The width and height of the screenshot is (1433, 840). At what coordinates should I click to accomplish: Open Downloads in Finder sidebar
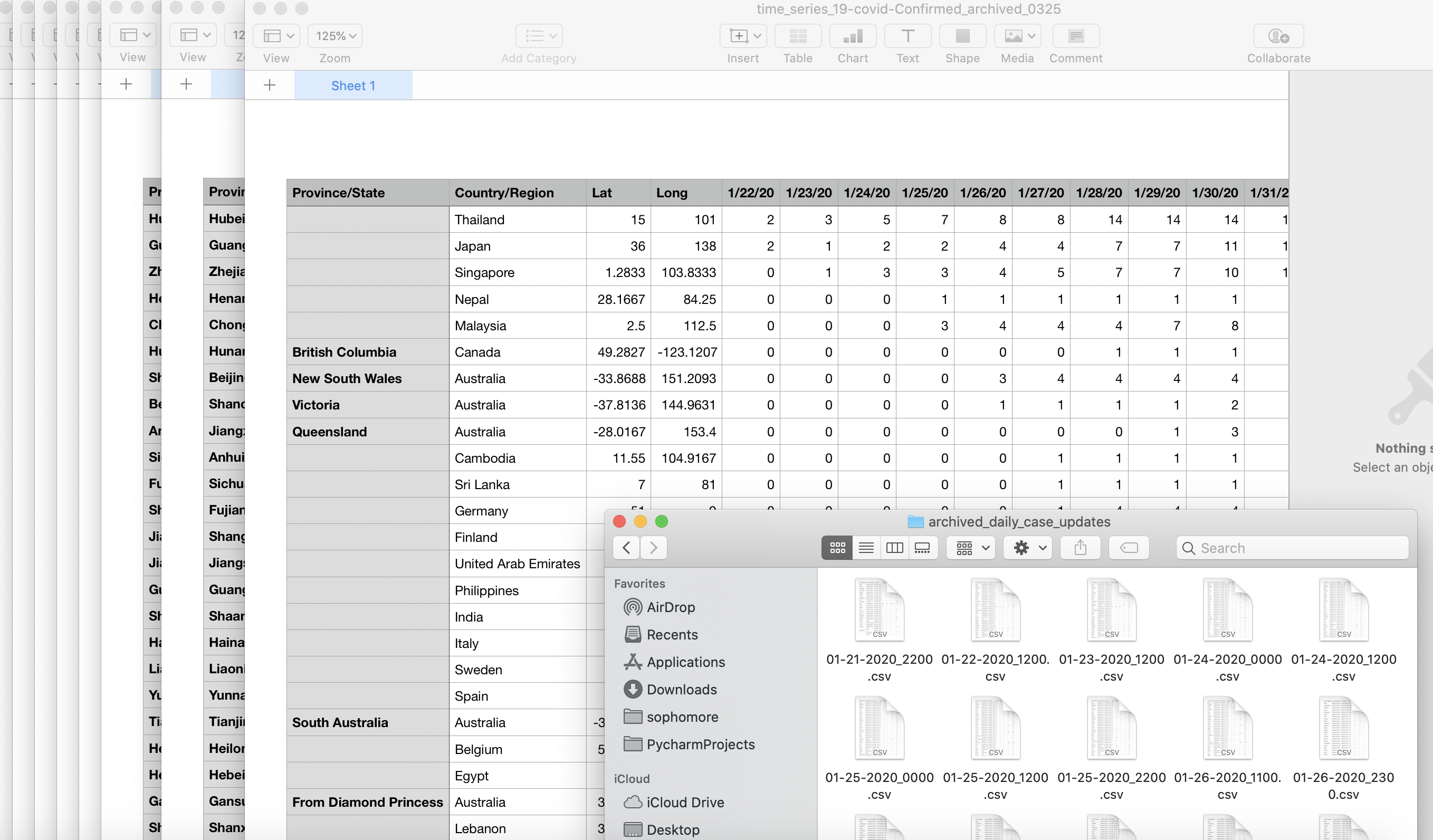point(671,689)
